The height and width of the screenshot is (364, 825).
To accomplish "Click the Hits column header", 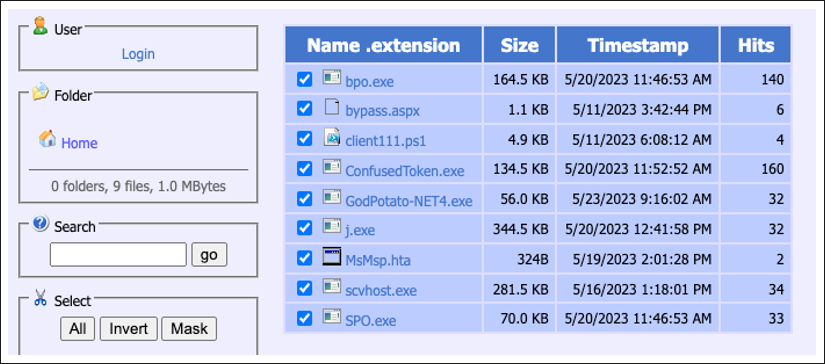I will coord(756,45).
